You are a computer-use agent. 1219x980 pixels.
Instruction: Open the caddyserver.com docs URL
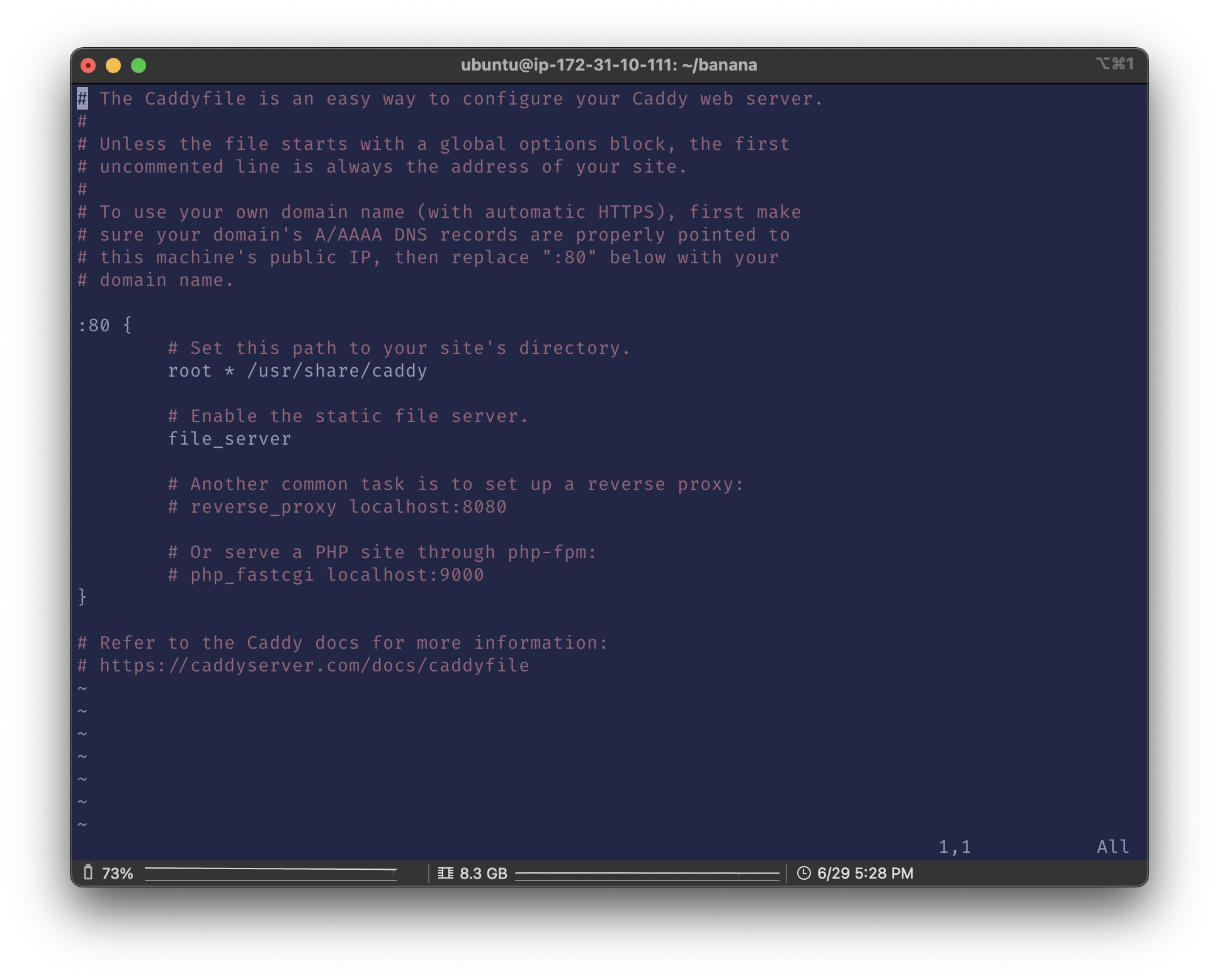(x=314, y=666)
